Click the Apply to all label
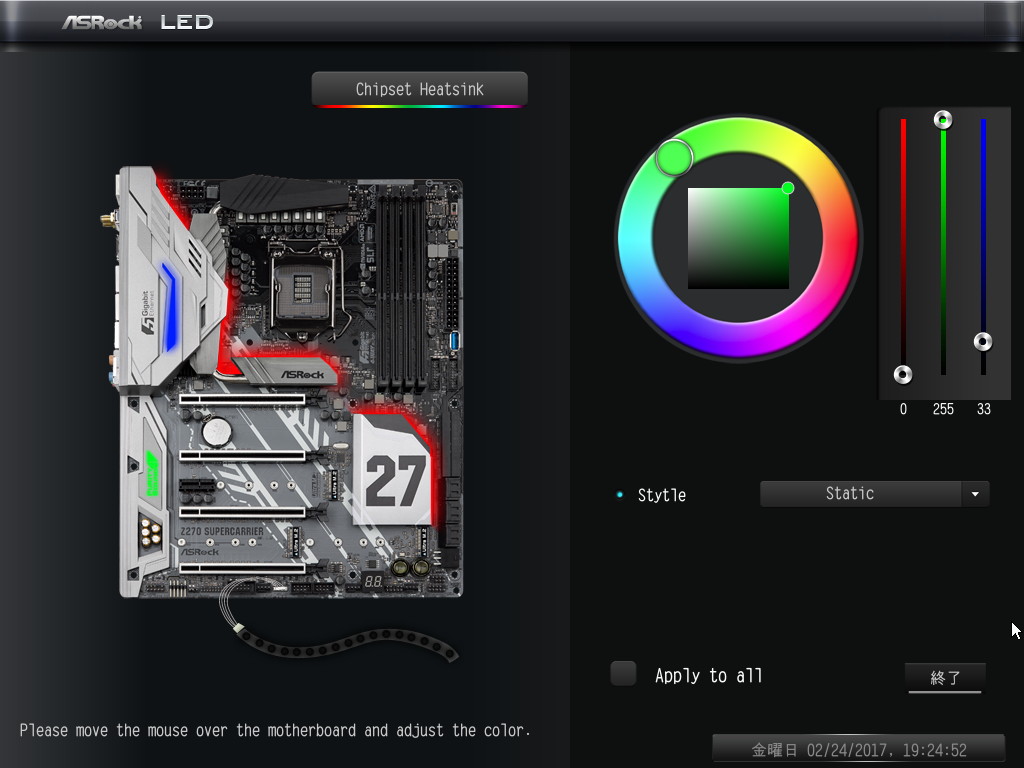The height and width of the screenshot is (768, 1024). click(709, 676)
